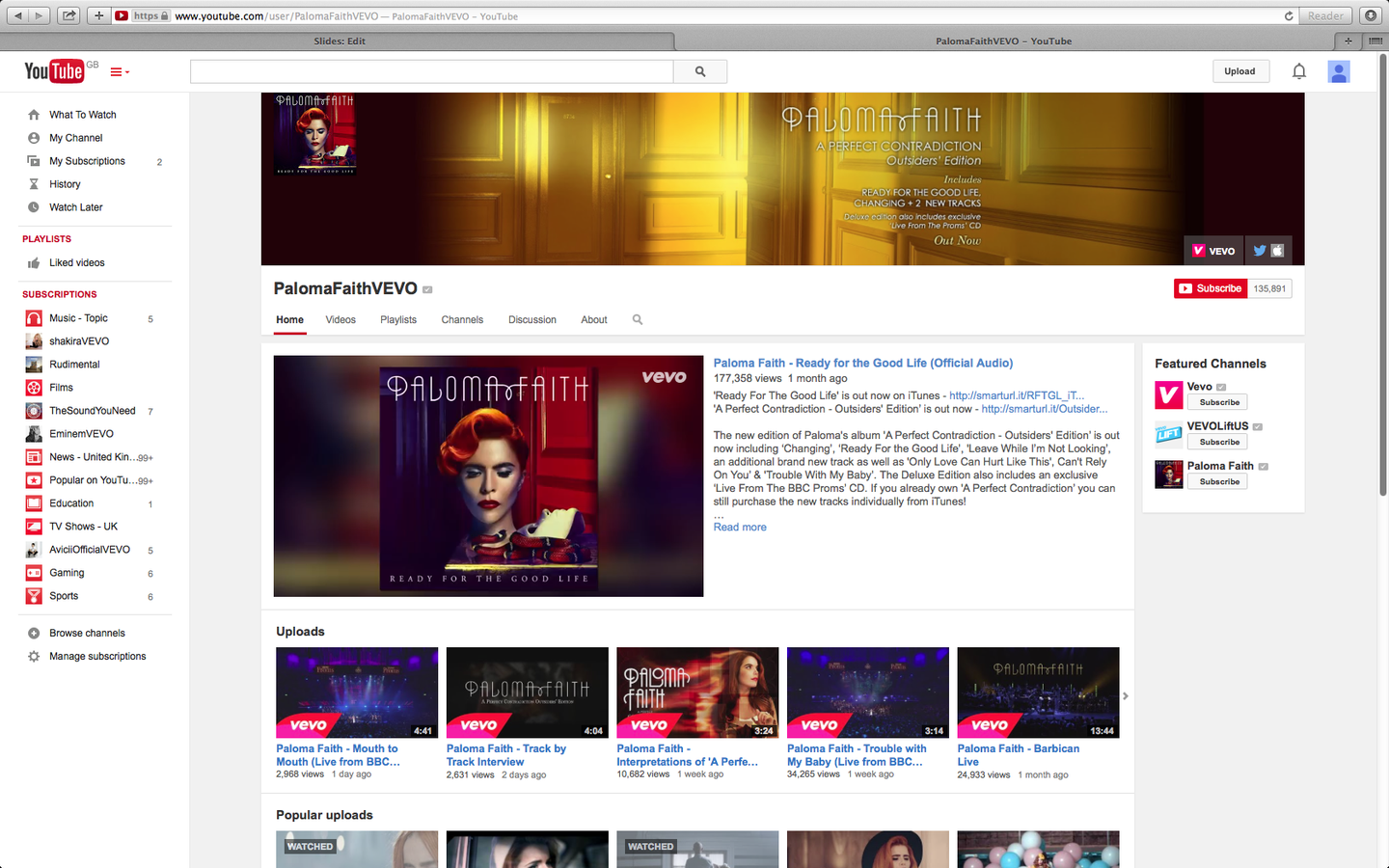1389x868 pixels.
Task: Open TV Shows - UK subscription
Action: [x=83, y=527]
